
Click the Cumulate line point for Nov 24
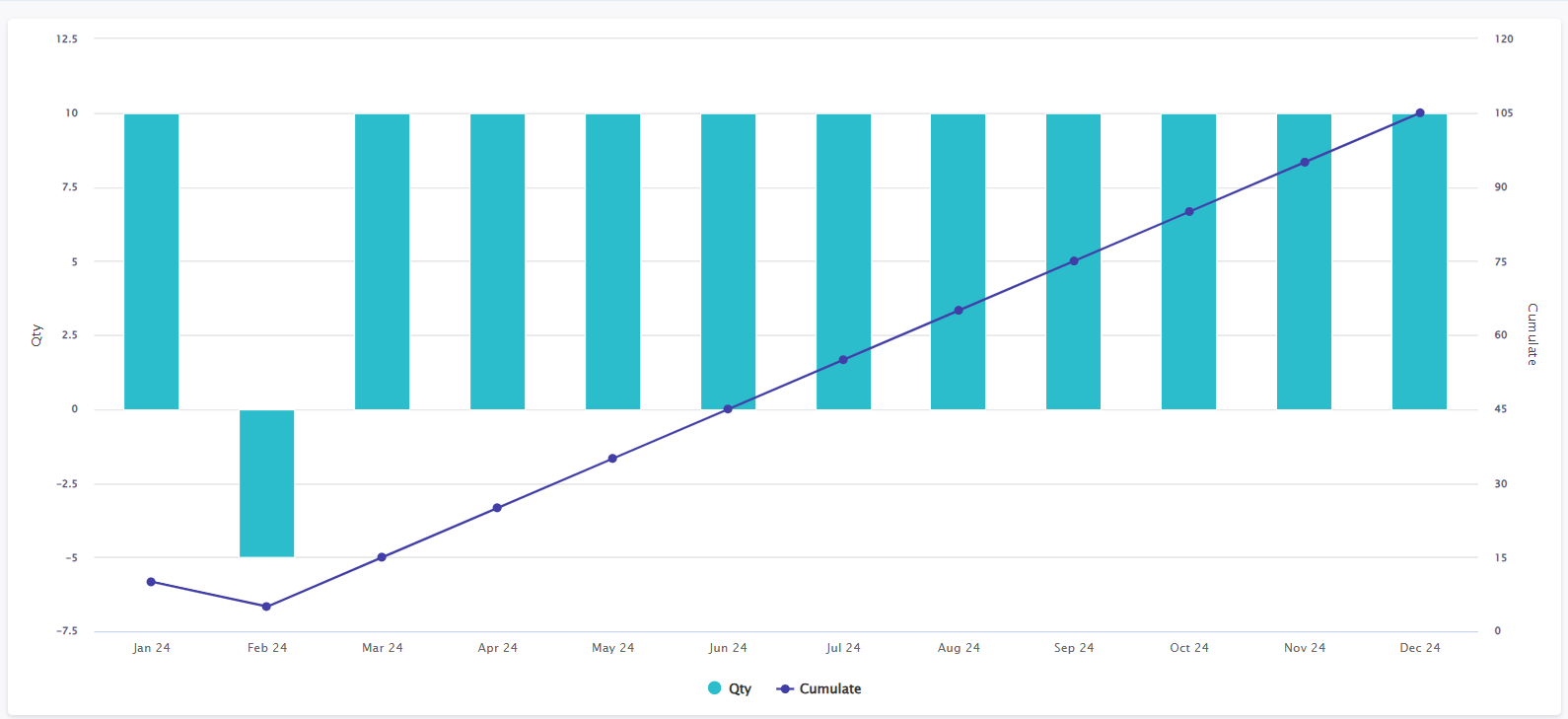(1305, 162)
